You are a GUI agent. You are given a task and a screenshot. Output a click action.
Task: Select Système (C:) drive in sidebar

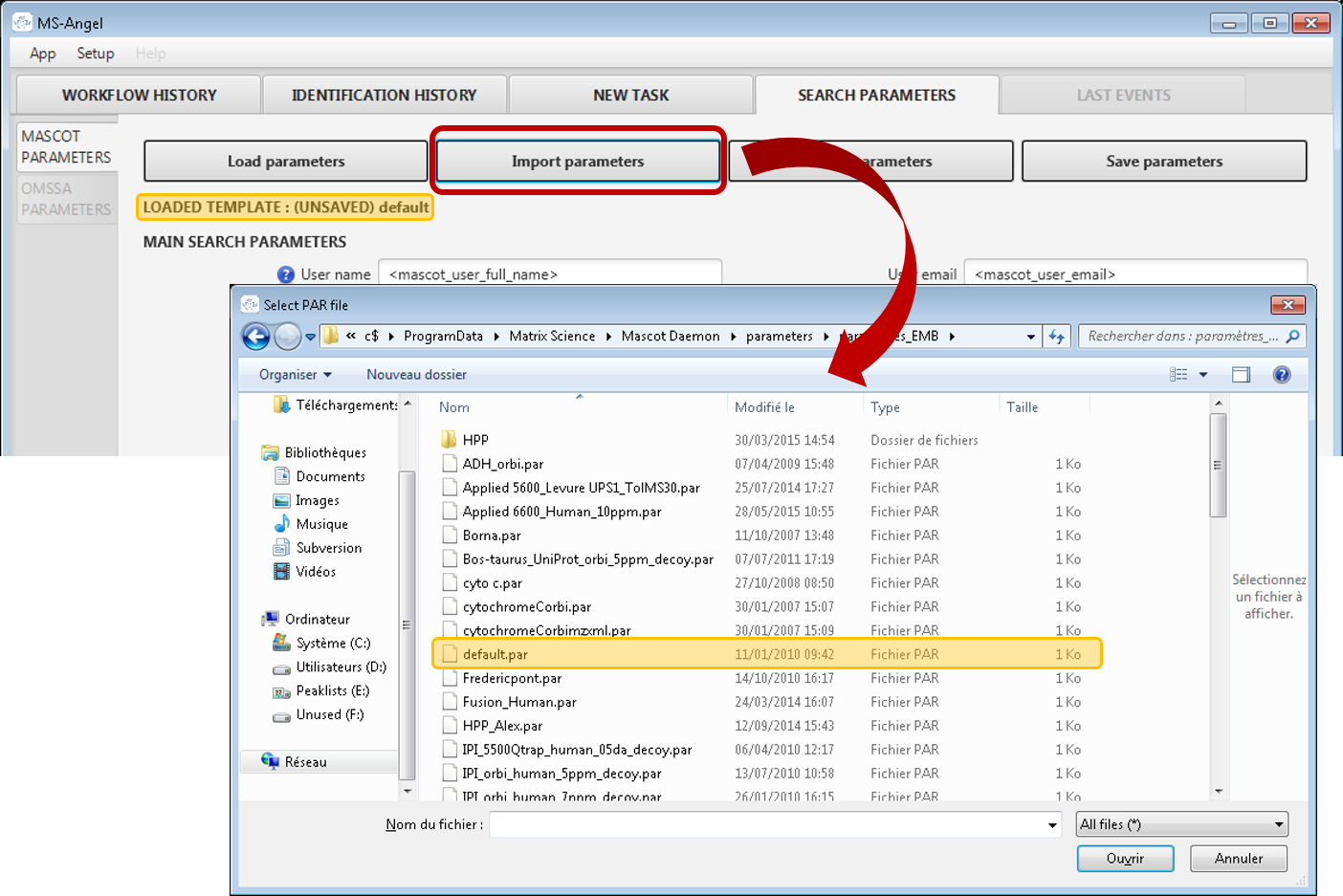(x=332, y=644)
